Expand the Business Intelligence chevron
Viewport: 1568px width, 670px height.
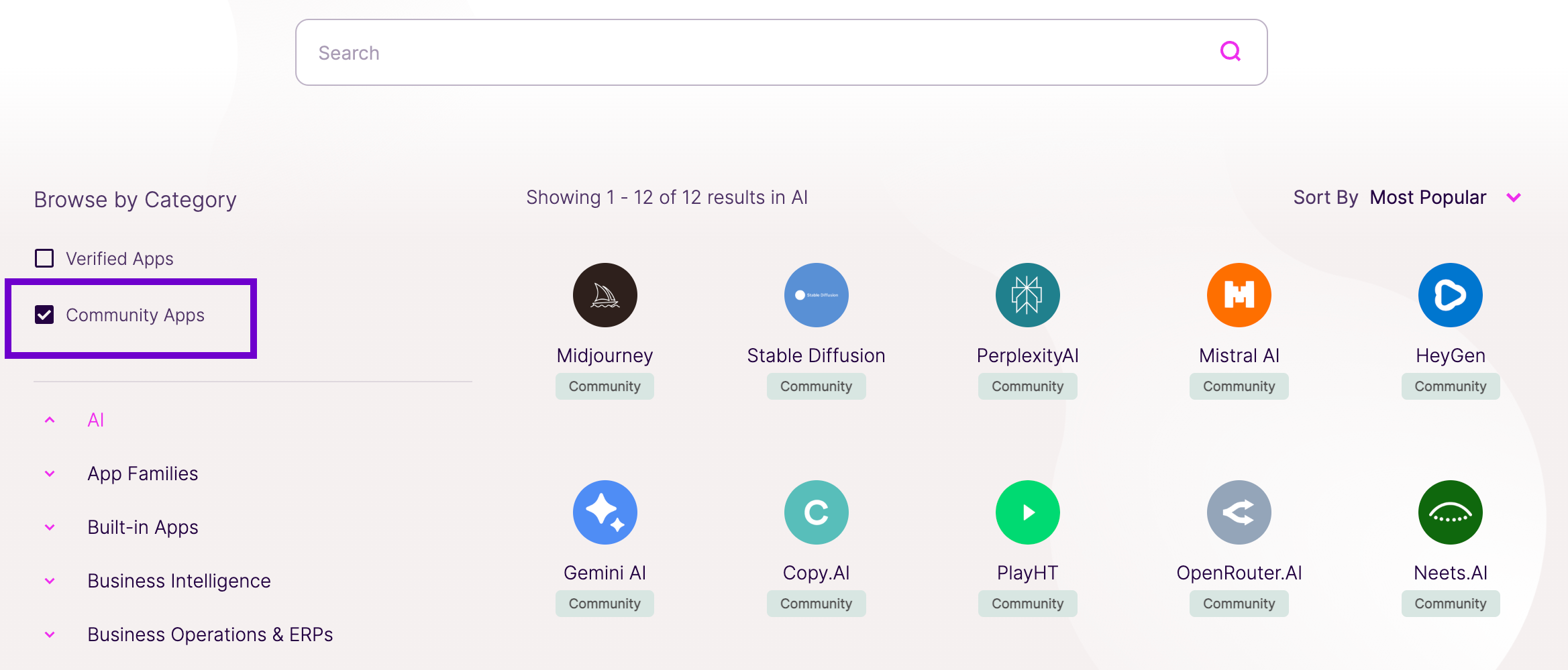pos(50,581)
